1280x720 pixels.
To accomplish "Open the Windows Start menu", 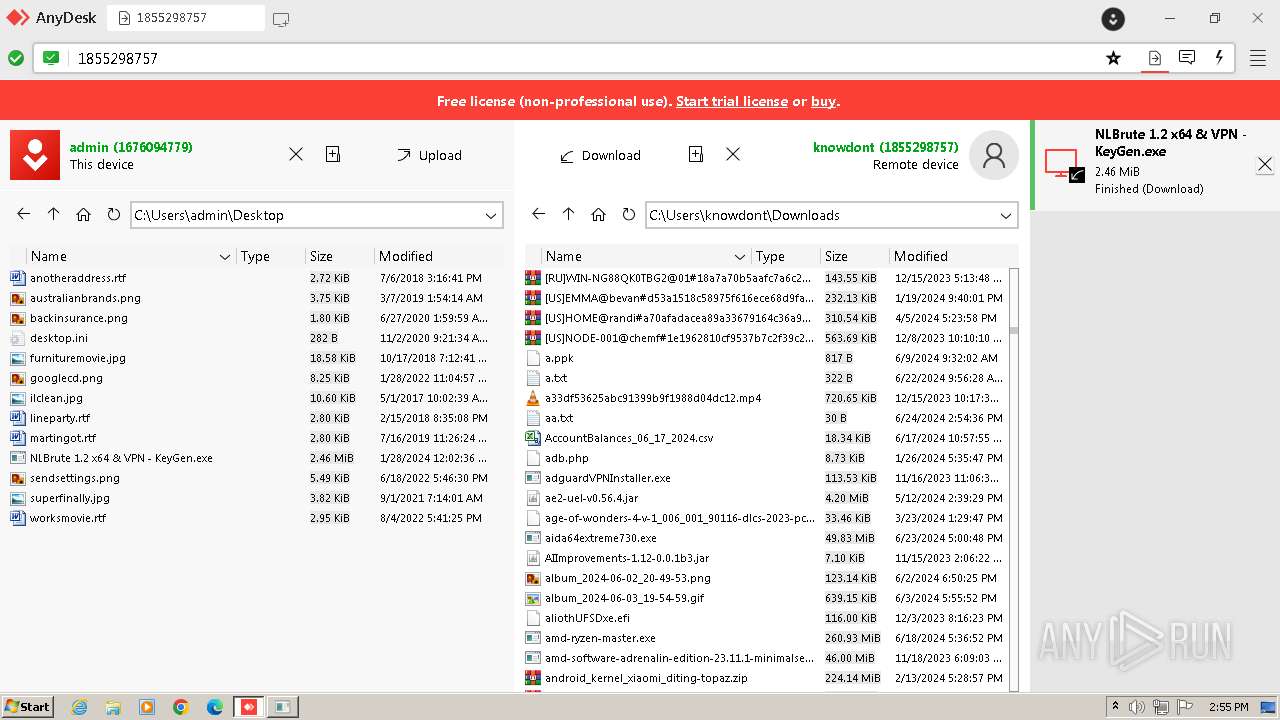I will point(27,706).
